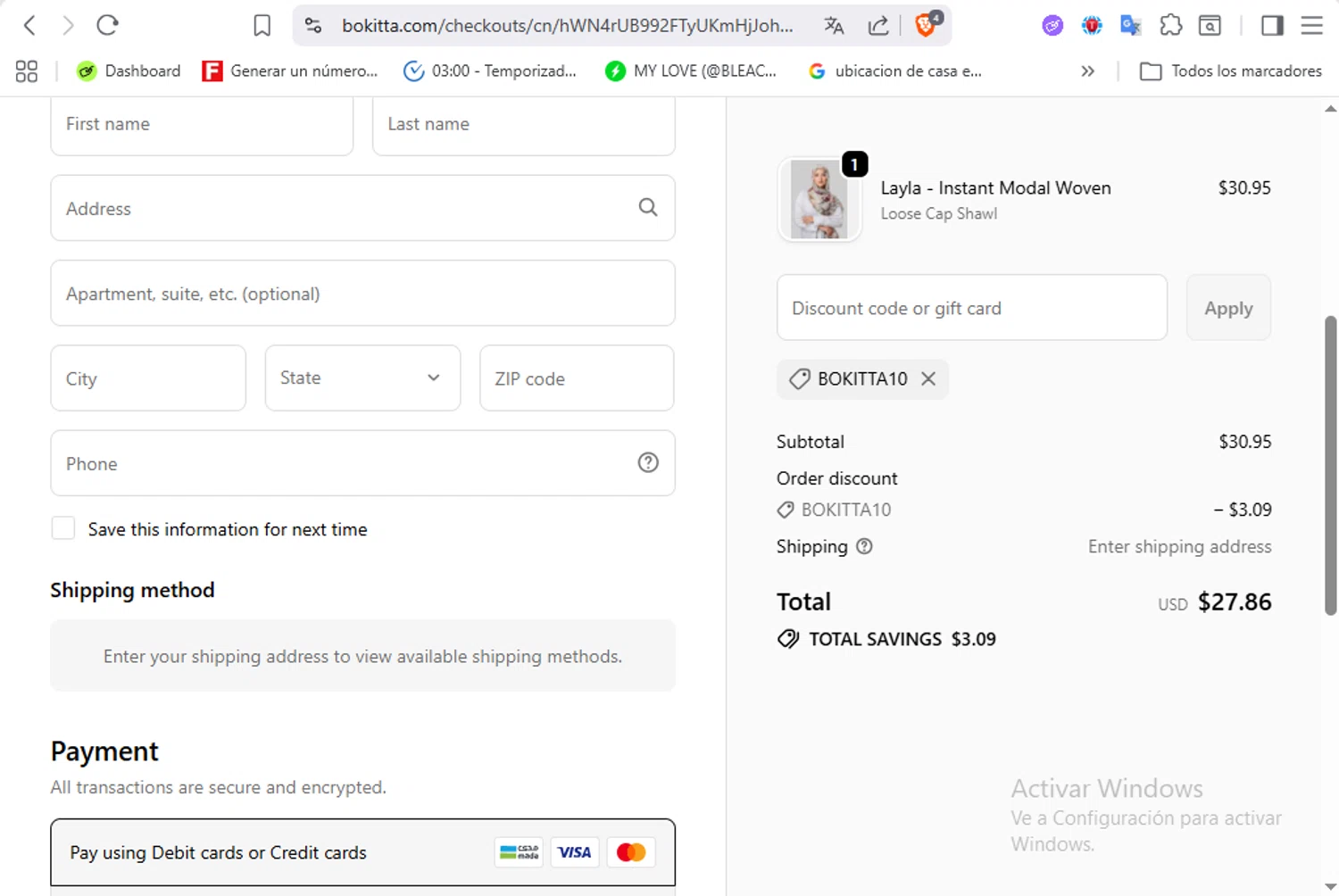
Task: Click the mada card logo
Action: click(x=519, y=852)
